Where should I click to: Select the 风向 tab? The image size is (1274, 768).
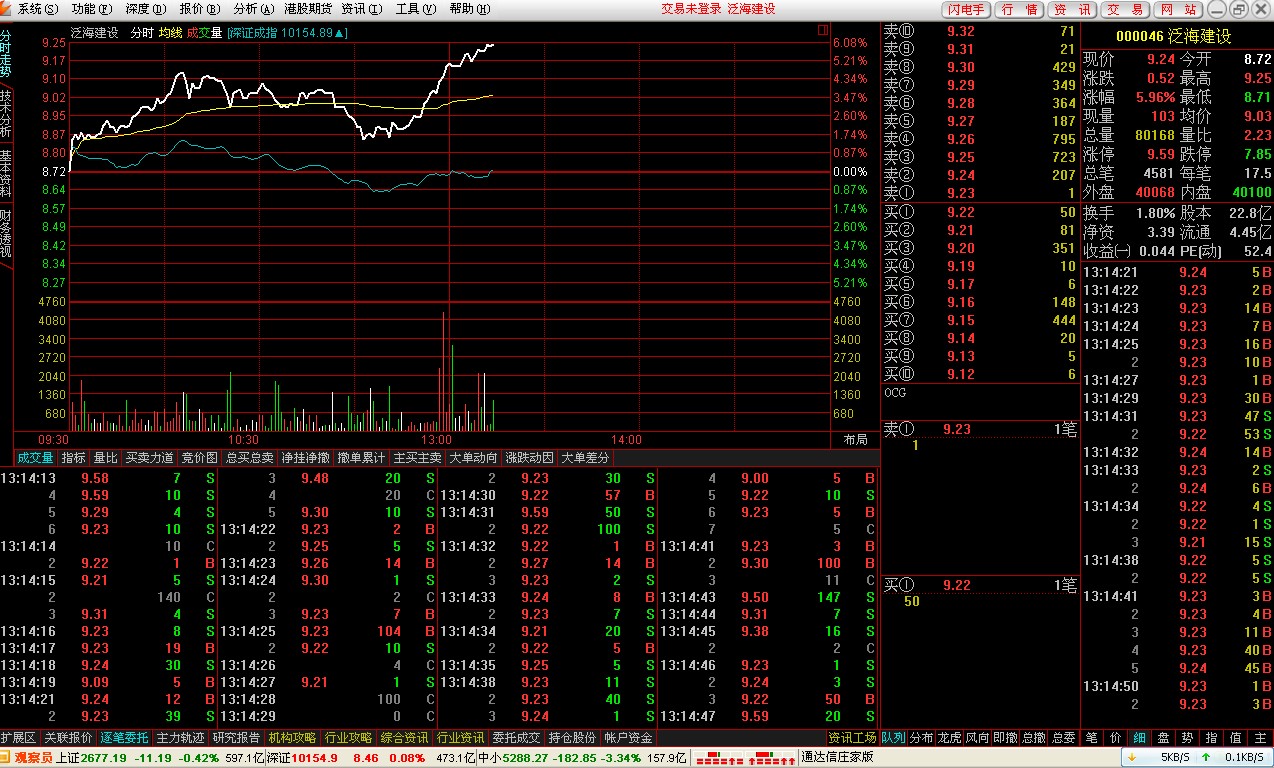[978, 738]
